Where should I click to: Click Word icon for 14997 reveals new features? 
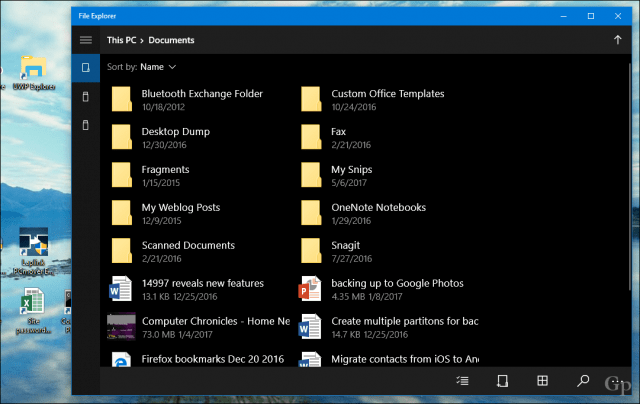(x=120, y=289)
